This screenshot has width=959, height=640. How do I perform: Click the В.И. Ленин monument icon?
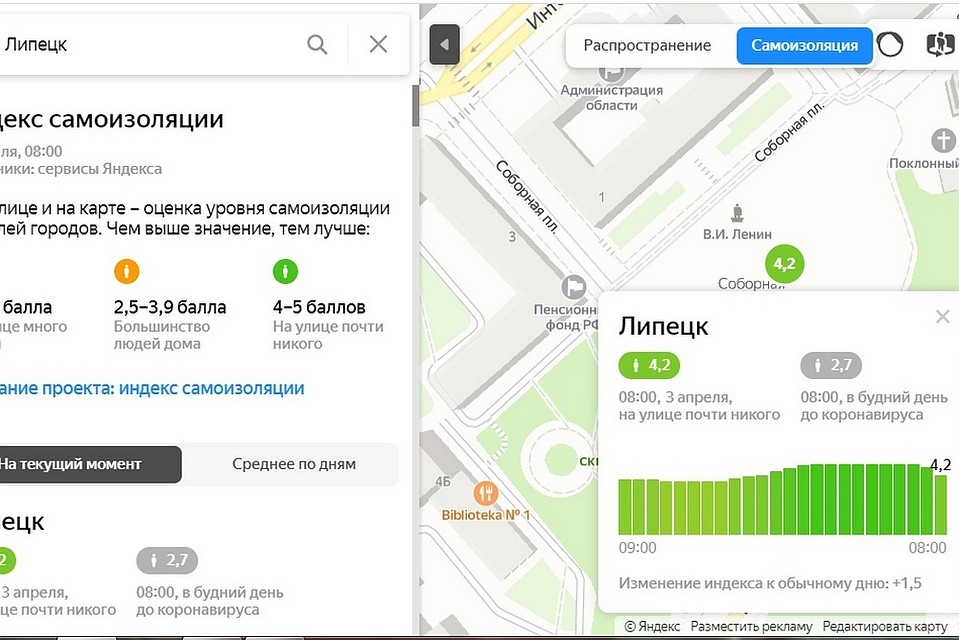[737, 214]
